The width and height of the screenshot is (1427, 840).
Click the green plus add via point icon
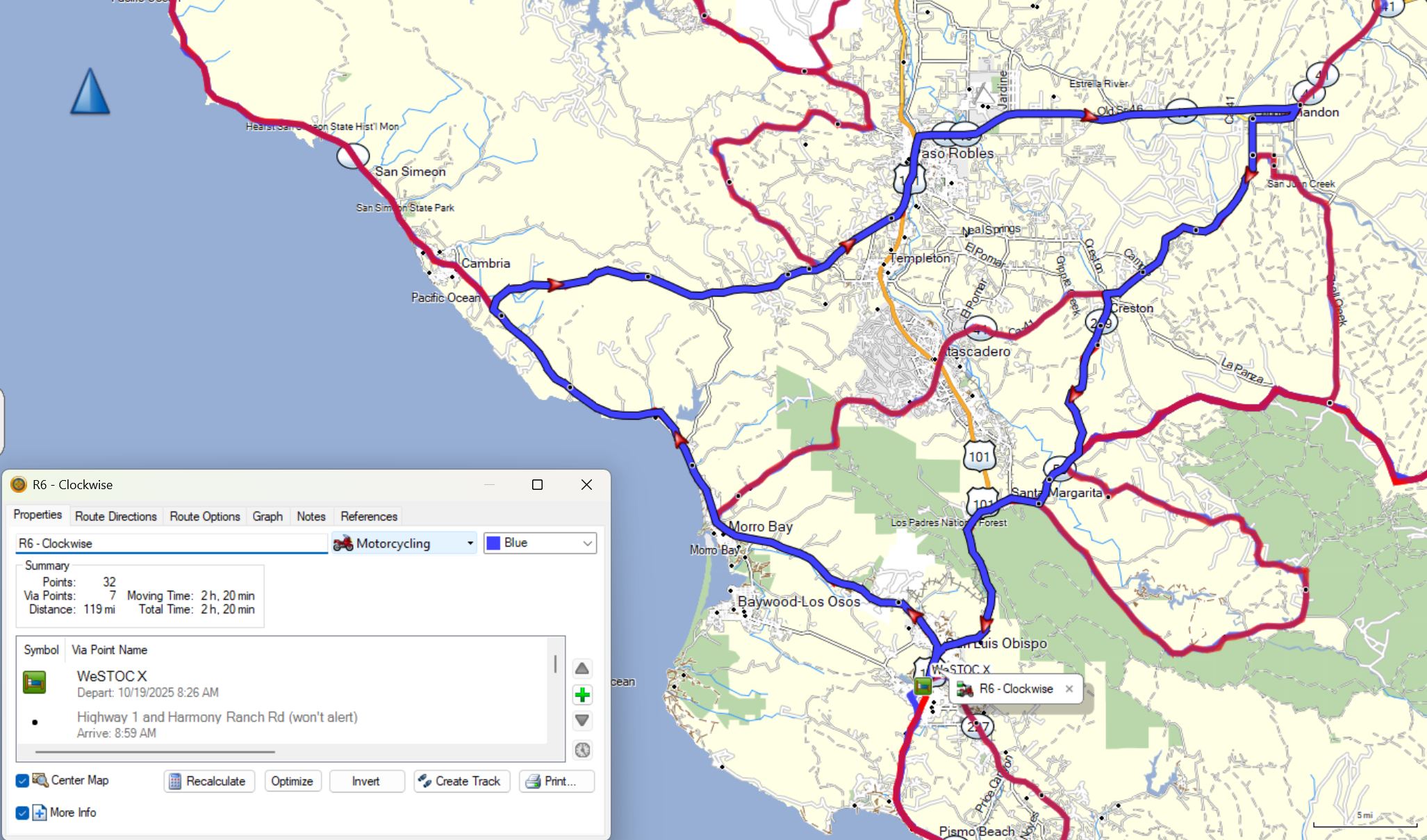coord(582,695)
